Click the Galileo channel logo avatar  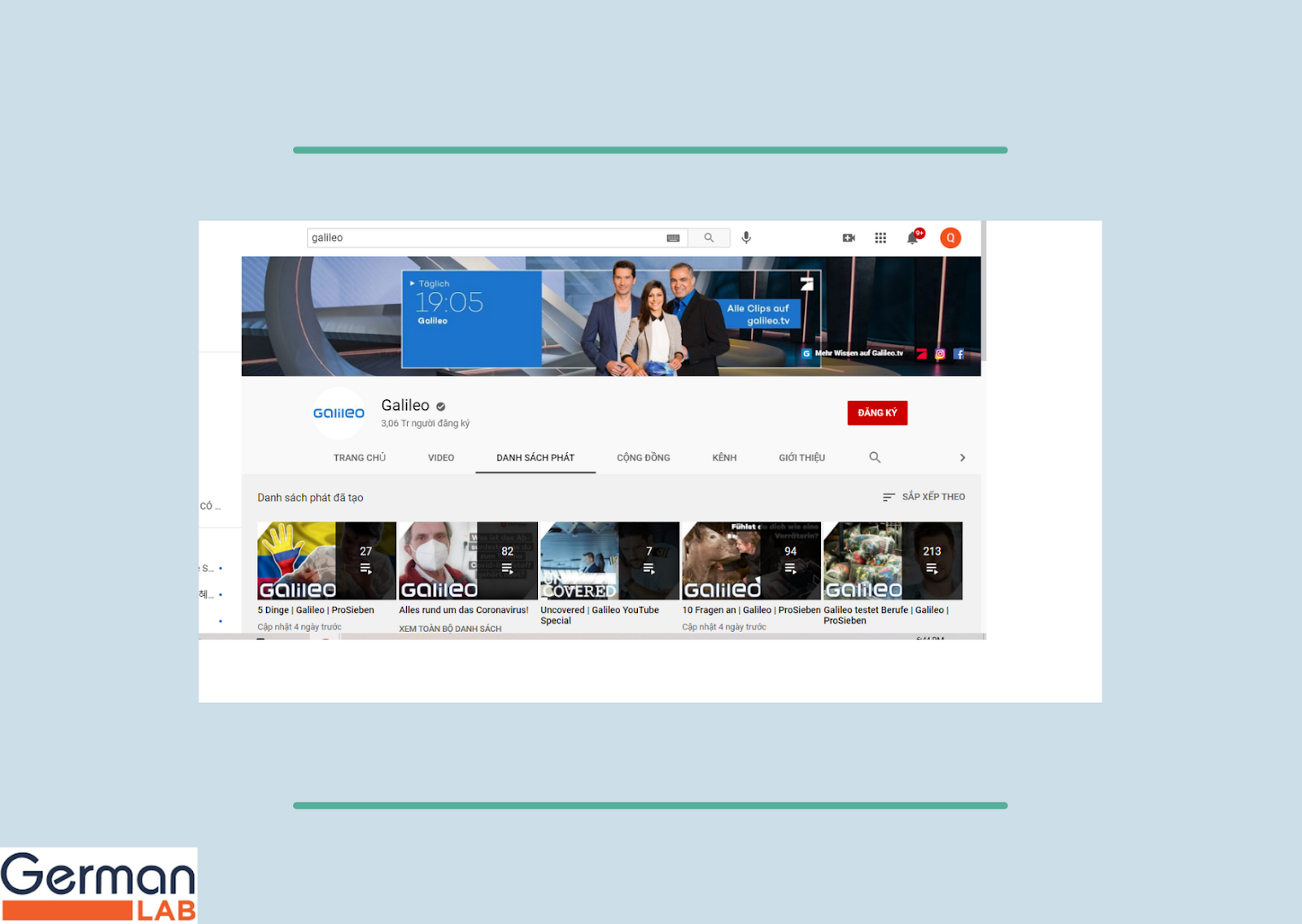tap(339, 413)
